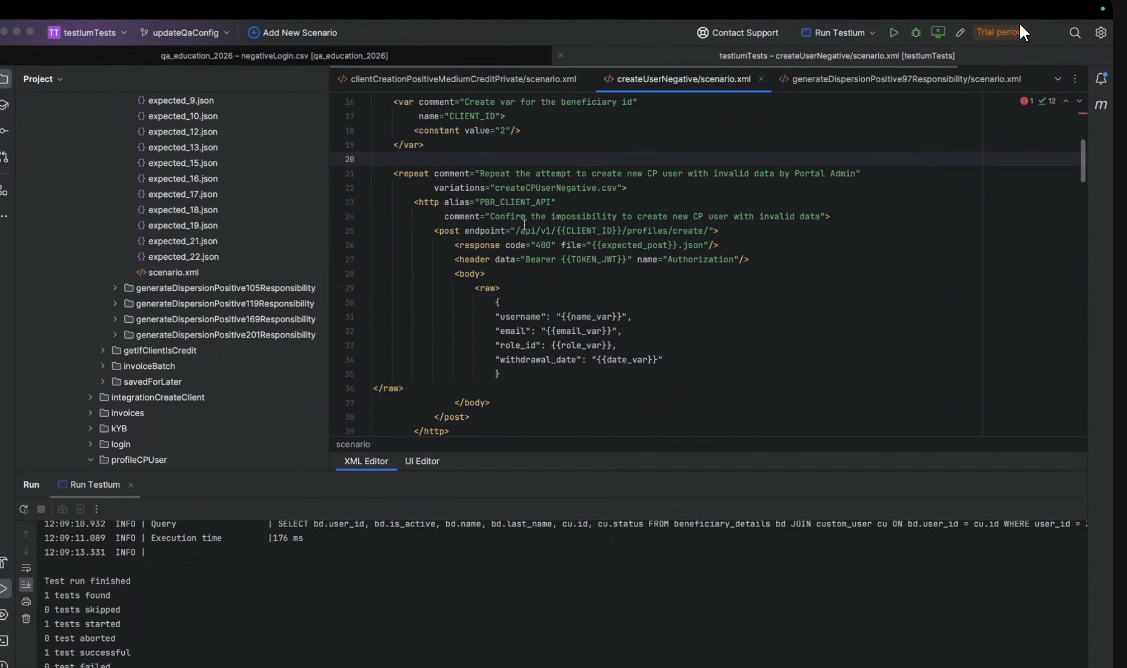Close the Run Testlum run tab
Screen dimensions: 1127x668
131,485
